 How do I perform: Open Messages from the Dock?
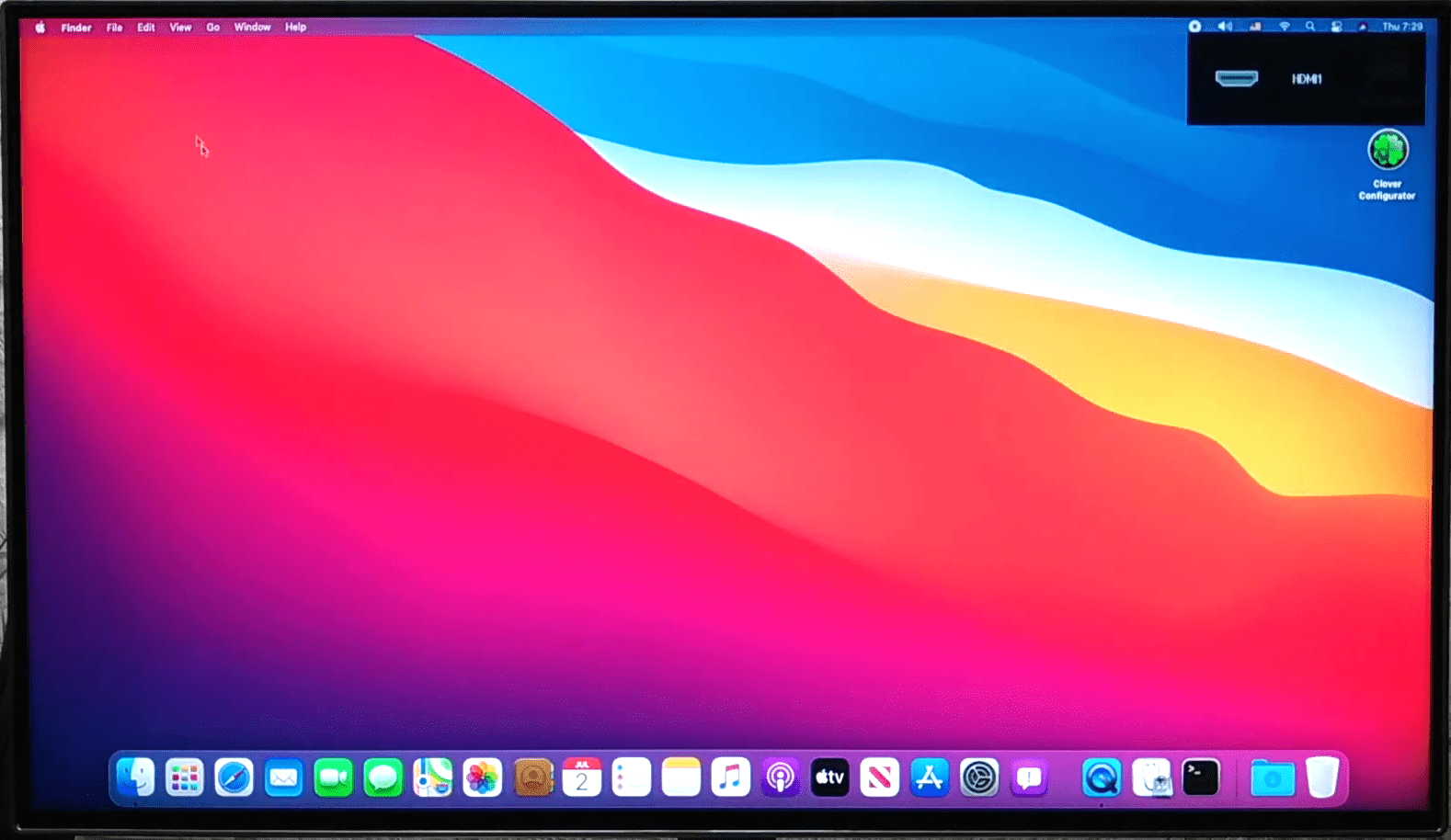[383, 778]
